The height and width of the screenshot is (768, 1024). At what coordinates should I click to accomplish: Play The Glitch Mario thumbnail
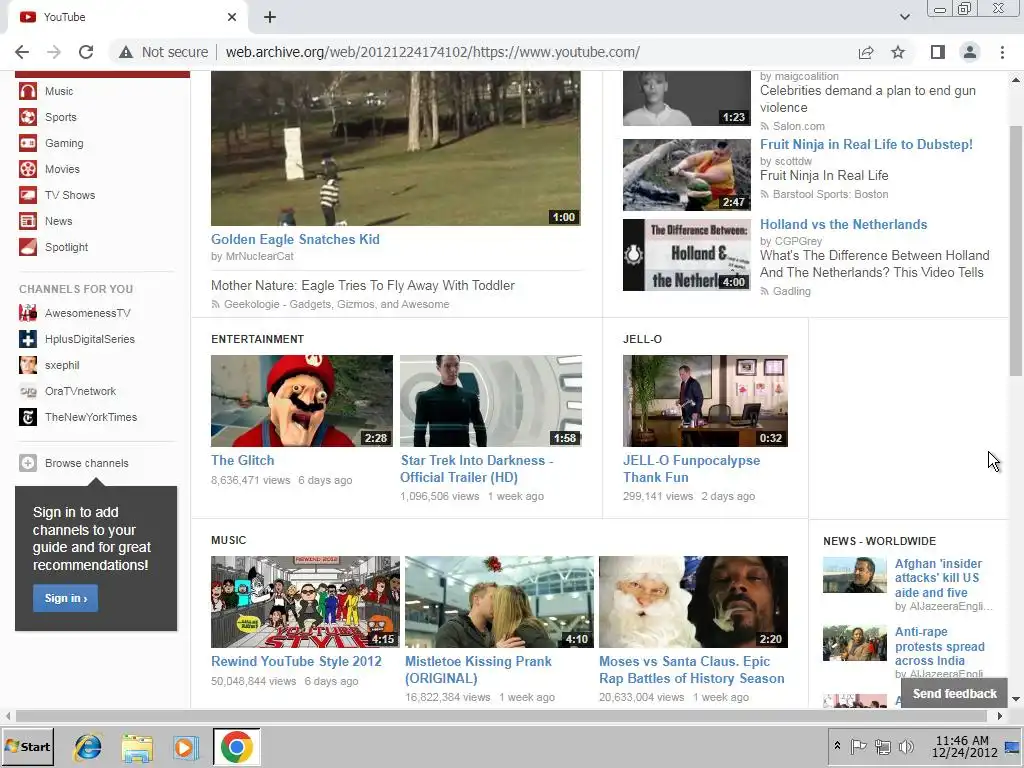coord(302,401)
